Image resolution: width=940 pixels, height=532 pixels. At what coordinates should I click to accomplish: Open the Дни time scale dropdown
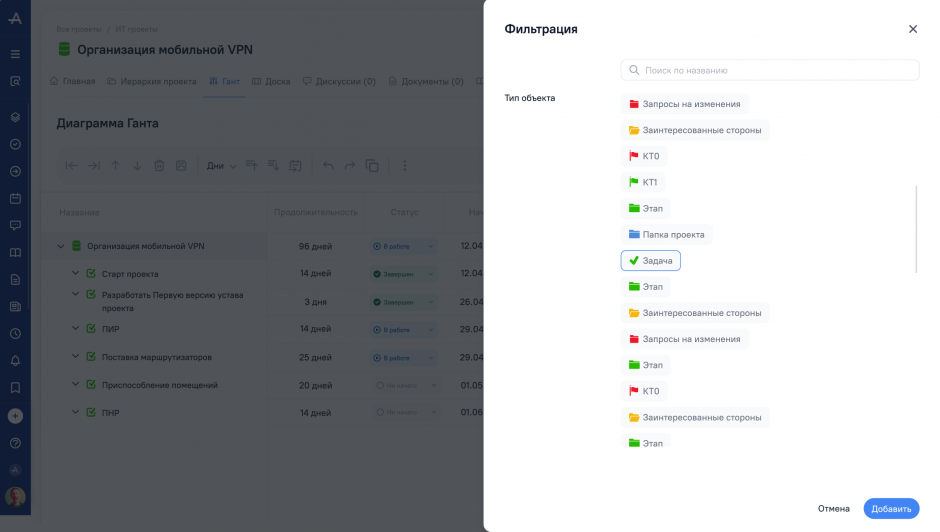click(x=221, y=166)
